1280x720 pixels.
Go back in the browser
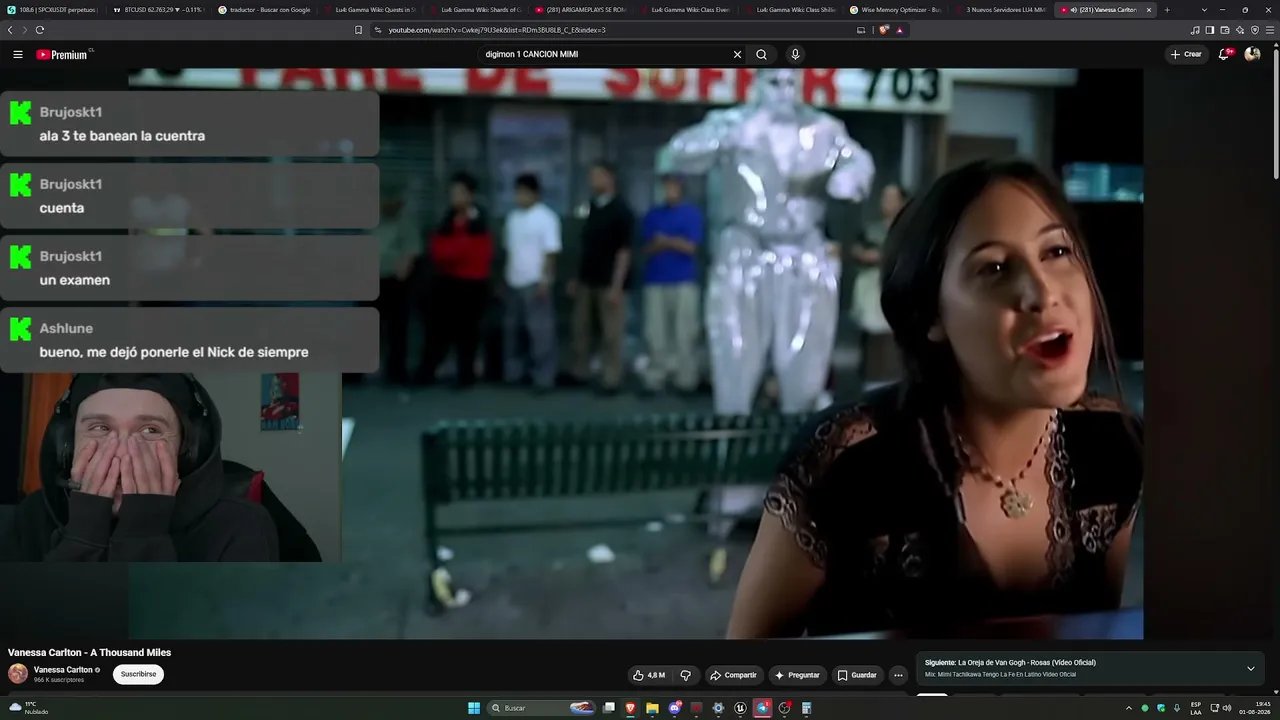[10, 30]
